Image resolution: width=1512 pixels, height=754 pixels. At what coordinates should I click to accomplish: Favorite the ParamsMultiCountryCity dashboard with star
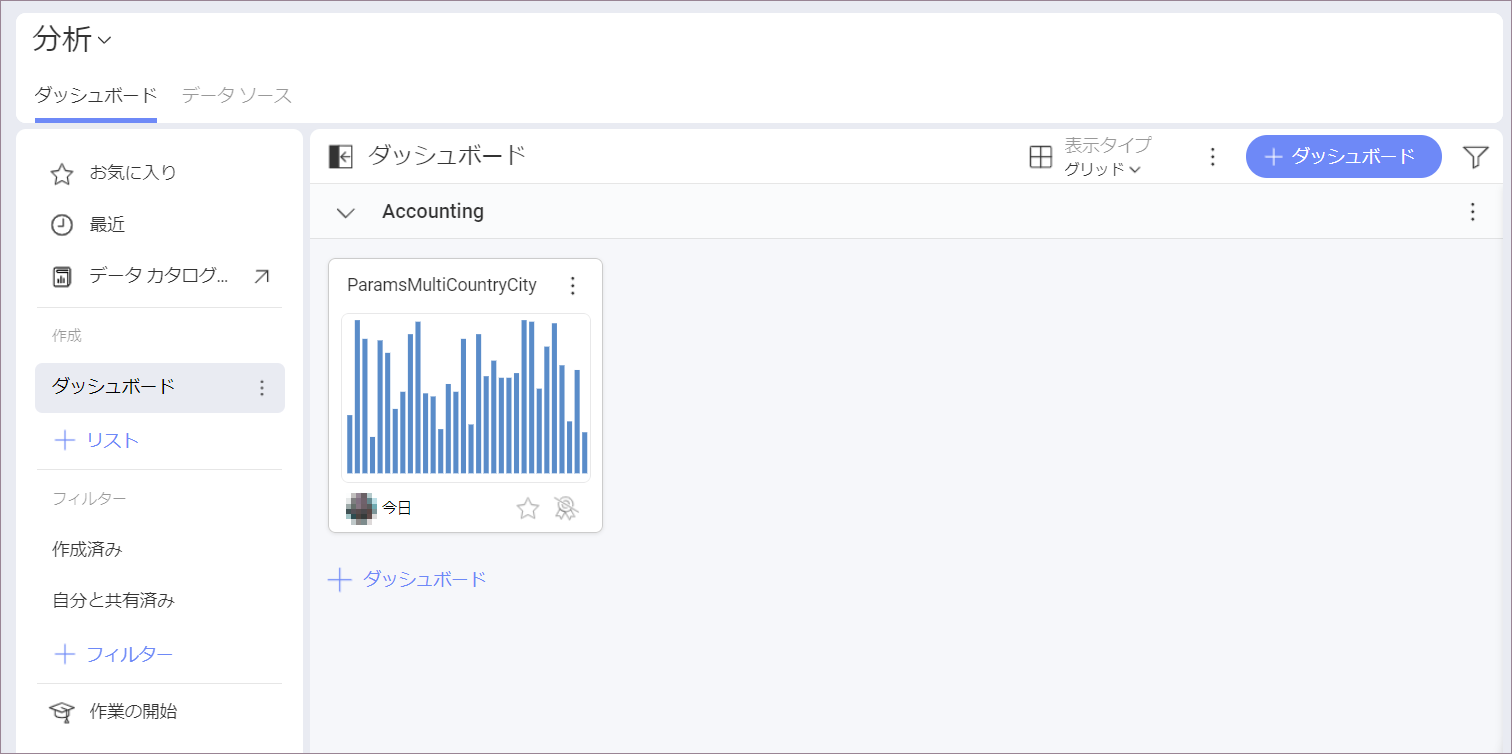pos(527,508)
